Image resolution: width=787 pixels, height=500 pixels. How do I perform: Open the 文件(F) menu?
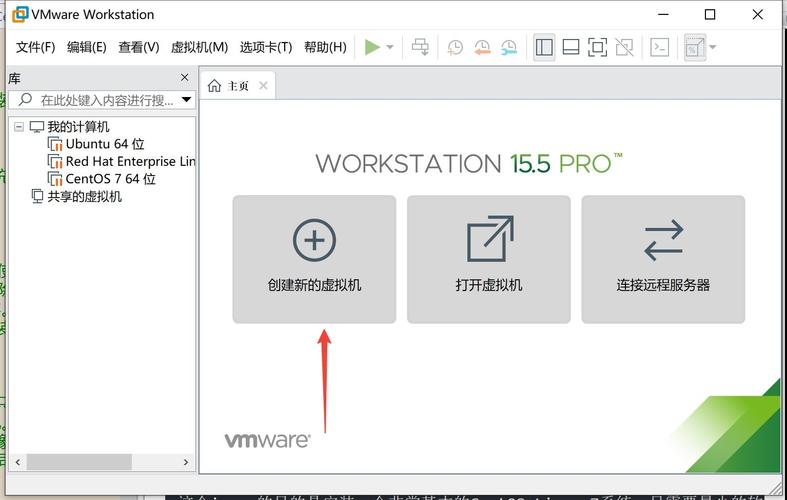(x=35, y=47)
